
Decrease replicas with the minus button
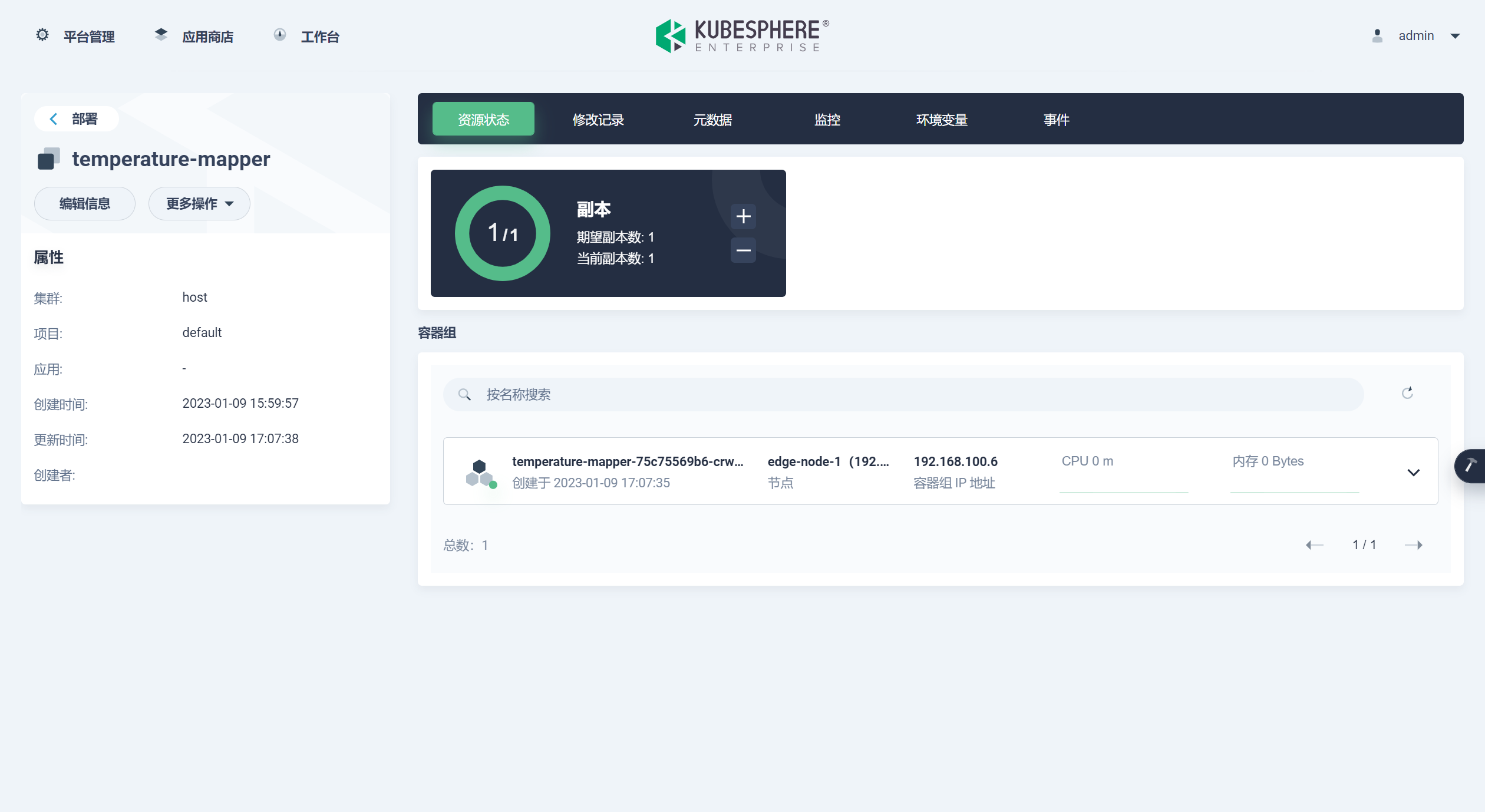tap(743, 250)
